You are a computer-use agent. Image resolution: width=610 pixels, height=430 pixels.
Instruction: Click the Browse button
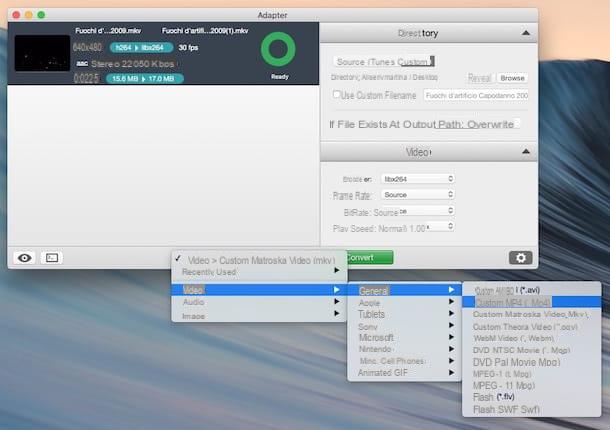(x=512, y=78)
